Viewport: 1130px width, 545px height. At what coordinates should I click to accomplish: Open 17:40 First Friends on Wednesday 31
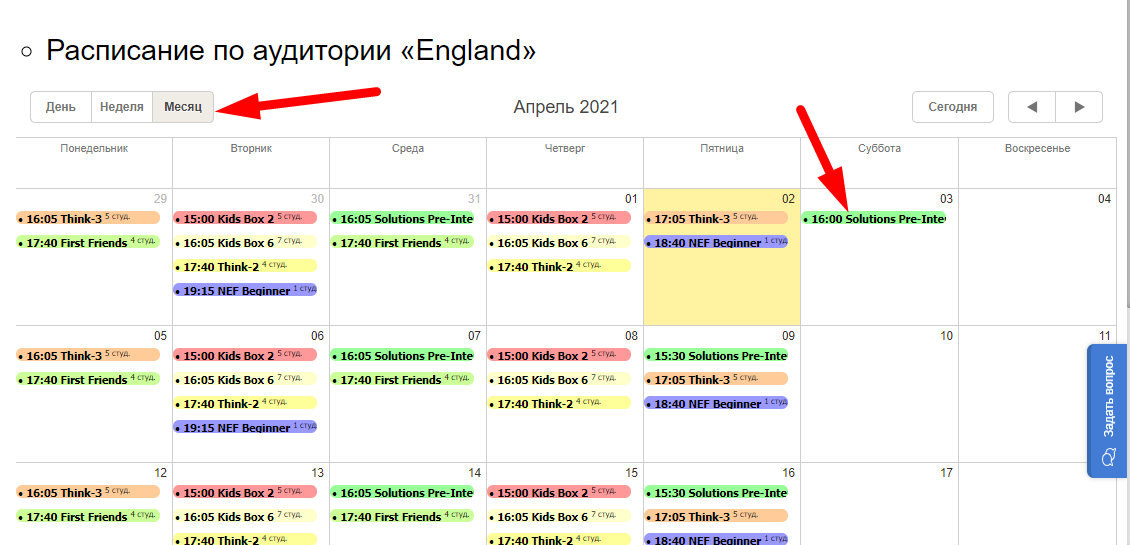tap(402, 242)
